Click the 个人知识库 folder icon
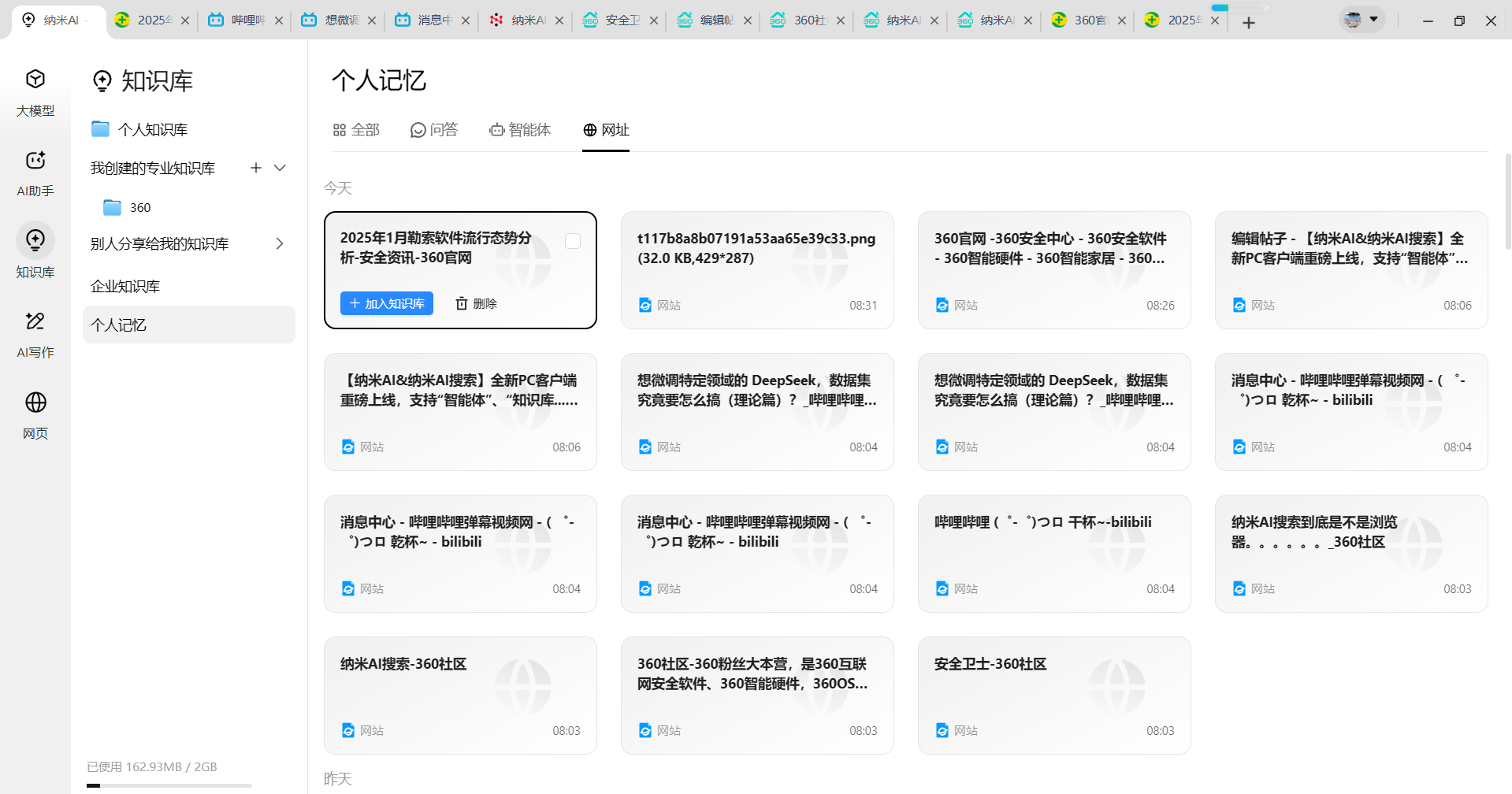This screenshot has height=794, width=1512. pos(100,128)
